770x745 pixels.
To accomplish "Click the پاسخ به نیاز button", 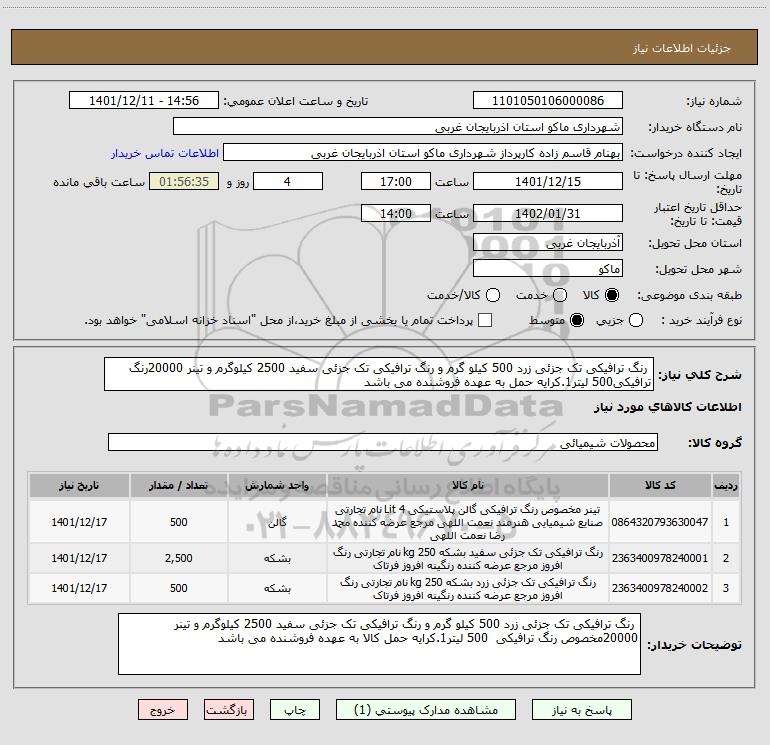I will pos(582,710).
